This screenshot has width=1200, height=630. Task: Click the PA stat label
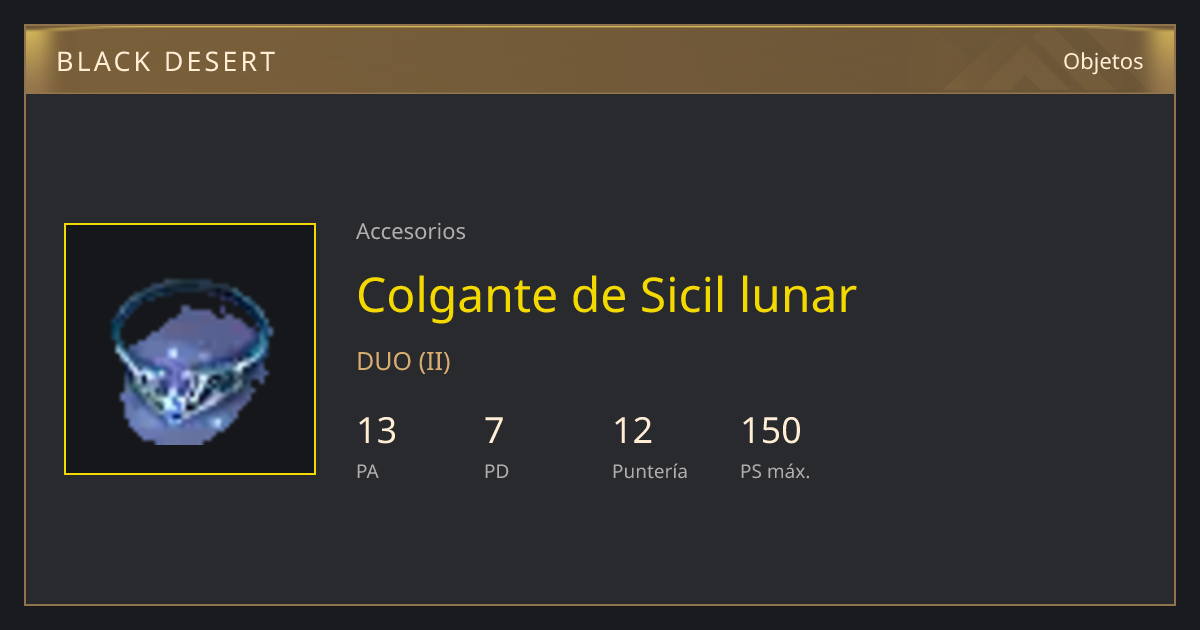coord(367,471)
